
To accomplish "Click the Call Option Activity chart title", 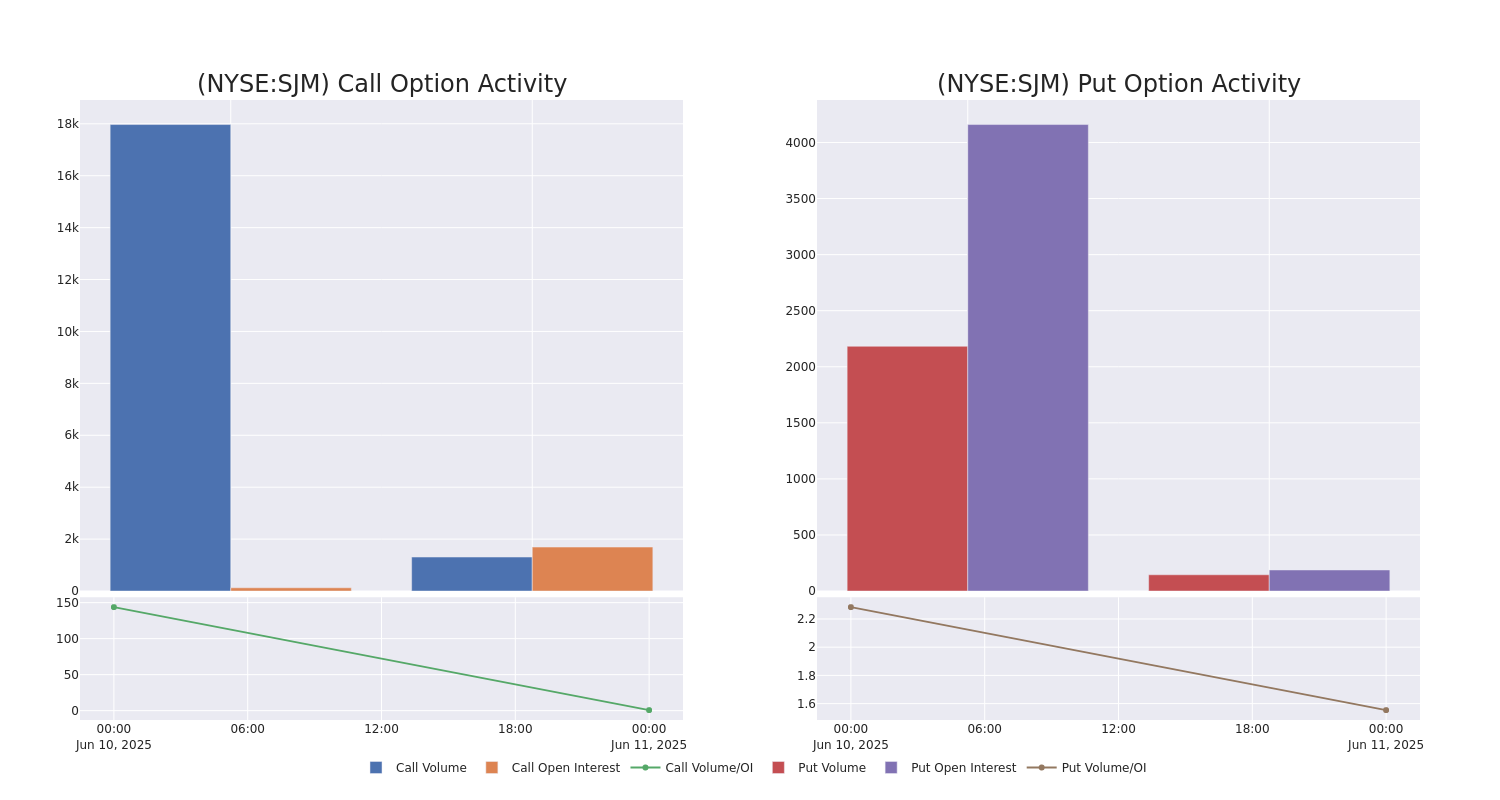I will (382, 84).
